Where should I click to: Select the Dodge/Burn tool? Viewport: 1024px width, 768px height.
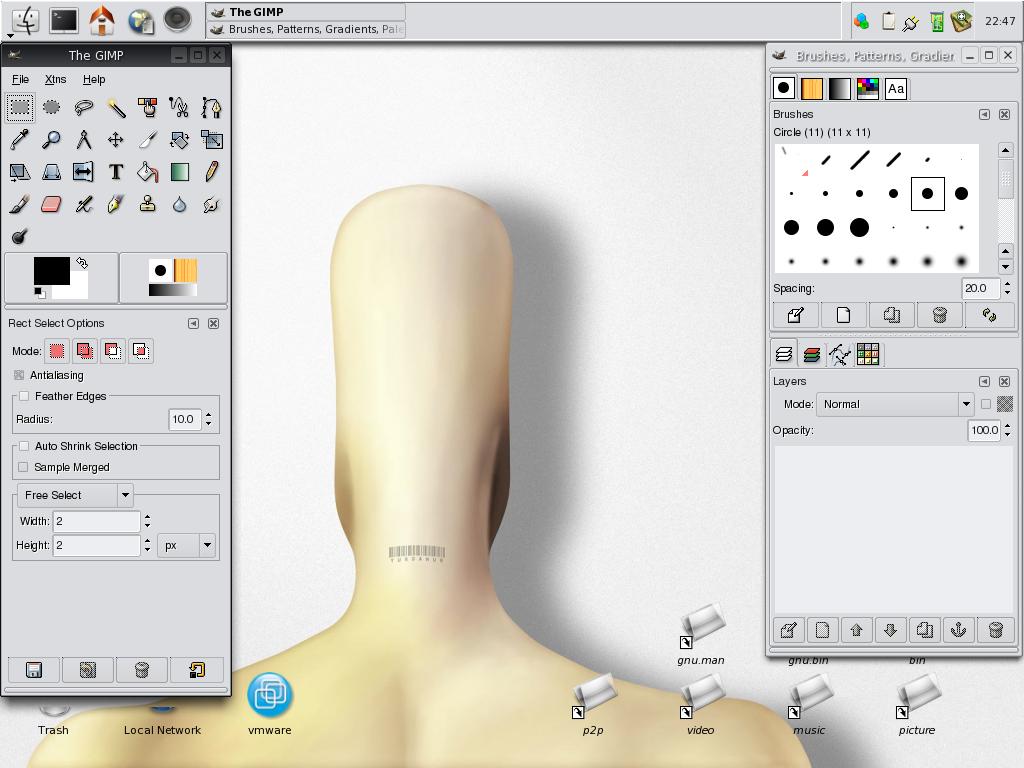(20, 236)
